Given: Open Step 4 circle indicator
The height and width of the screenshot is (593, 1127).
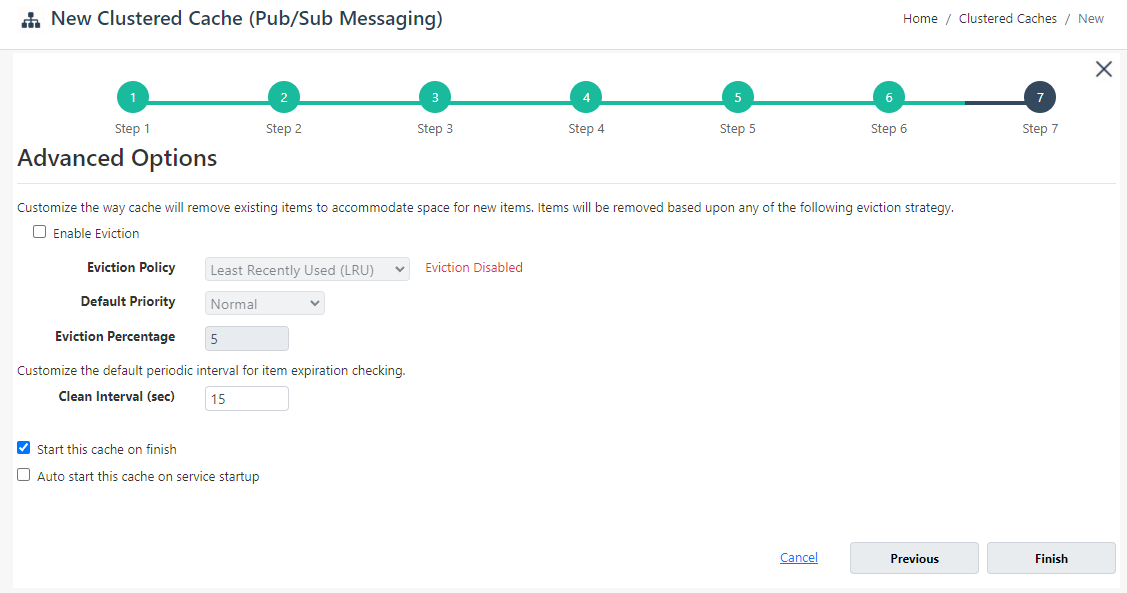Looking at the screenshot, I should (586, 97).
